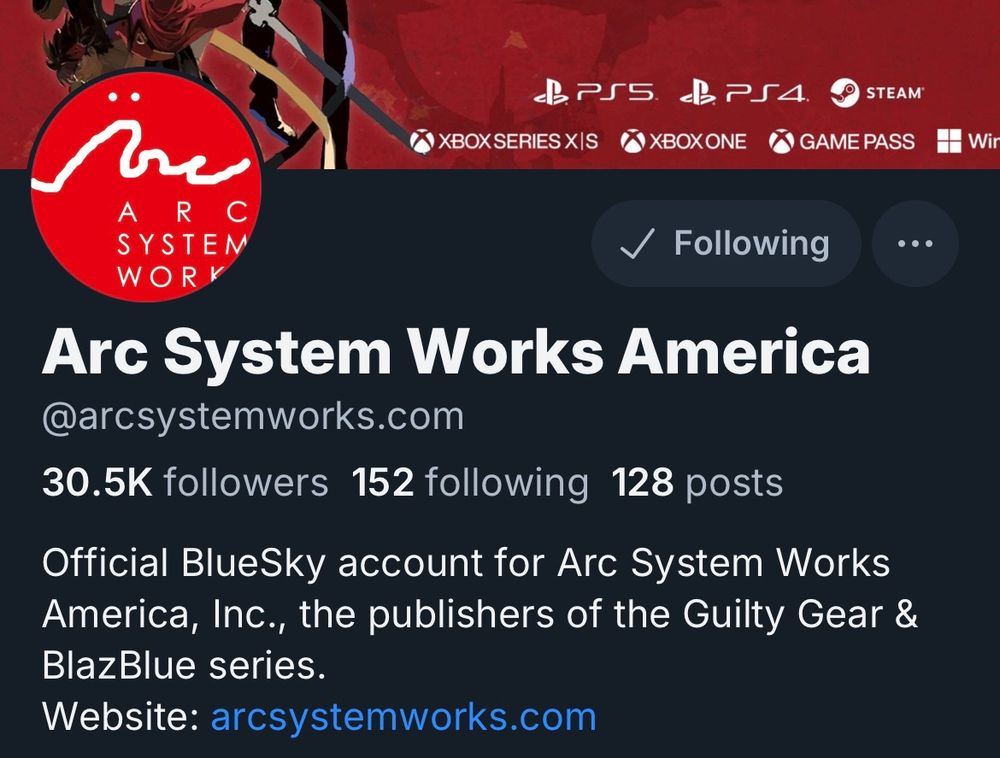The height and width of the screenshot is (758, 1000).
Task: Click the Arc System Works America display name
Action: pyautogui.click(x=456, y=353)
